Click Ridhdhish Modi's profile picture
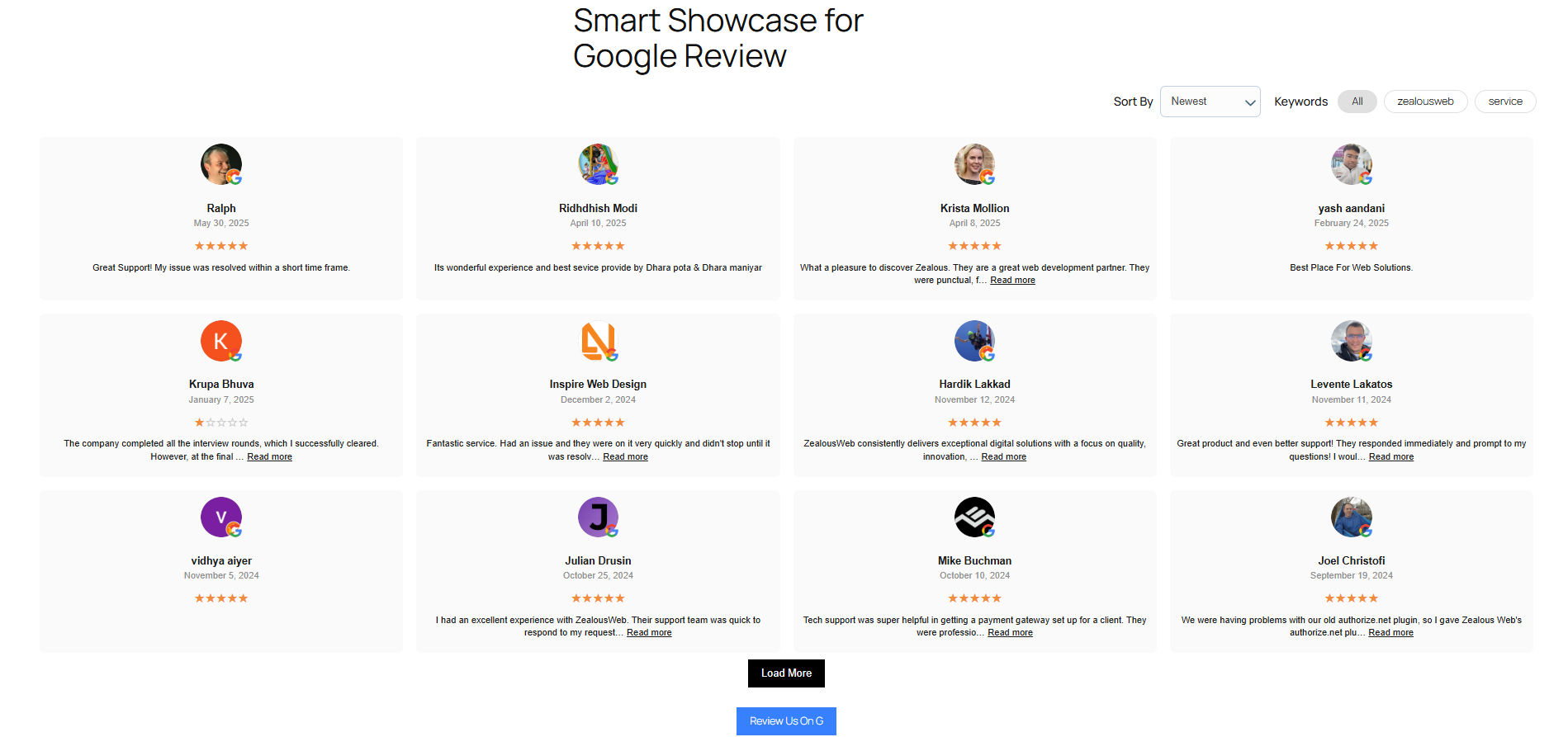 pyautogui.click(x=598, y=164)
